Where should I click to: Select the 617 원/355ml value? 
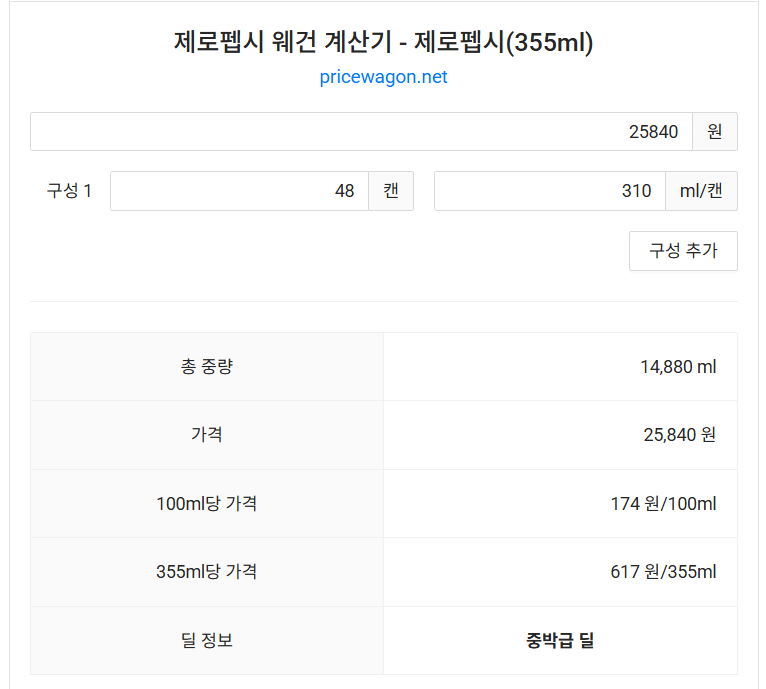663,571
